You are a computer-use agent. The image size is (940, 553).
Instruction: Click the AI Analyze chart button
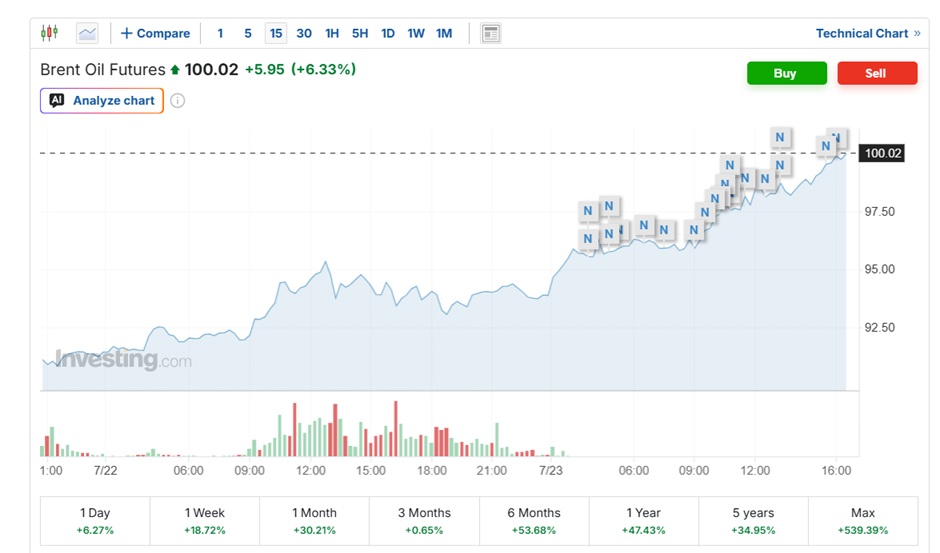click(102, 101)
